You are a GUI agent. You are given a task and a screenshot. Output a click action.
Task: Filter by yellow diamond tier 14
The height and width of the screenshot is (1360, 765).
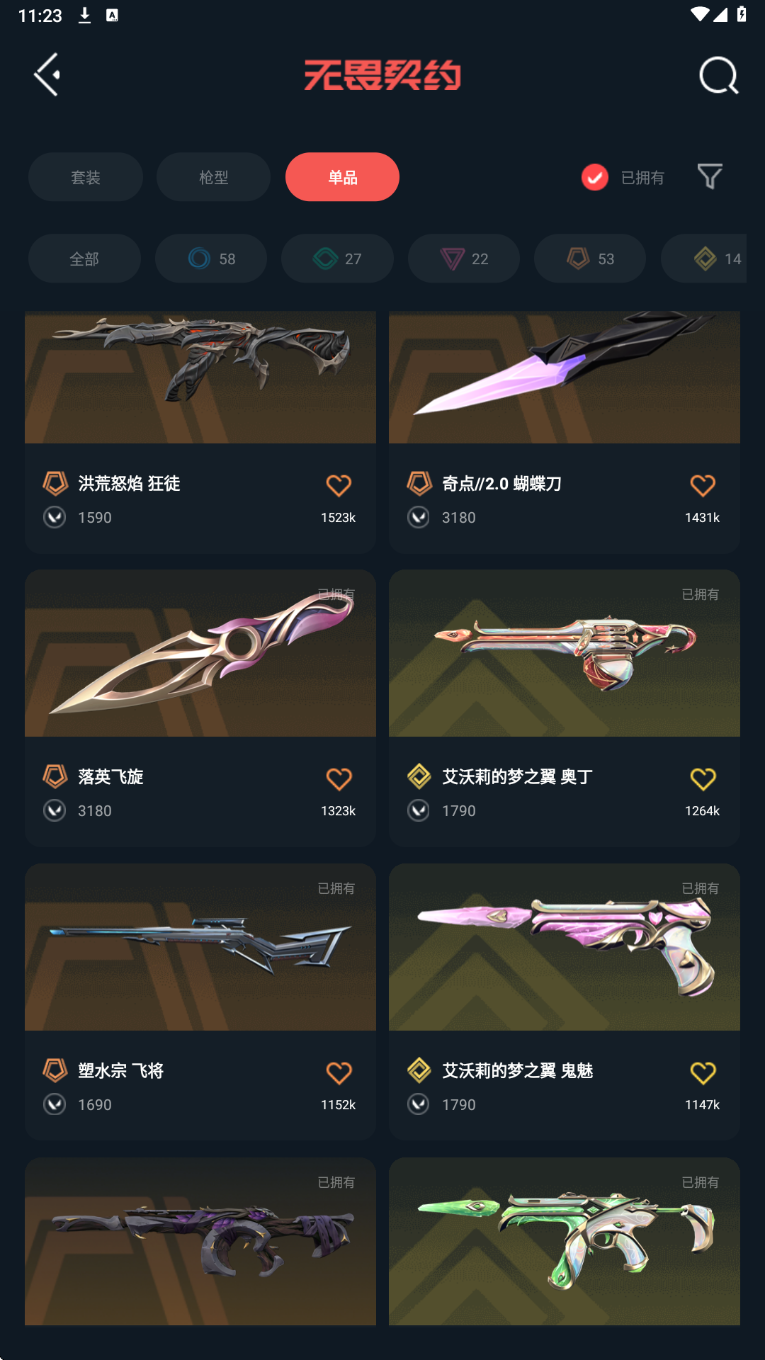click(704, 259)
